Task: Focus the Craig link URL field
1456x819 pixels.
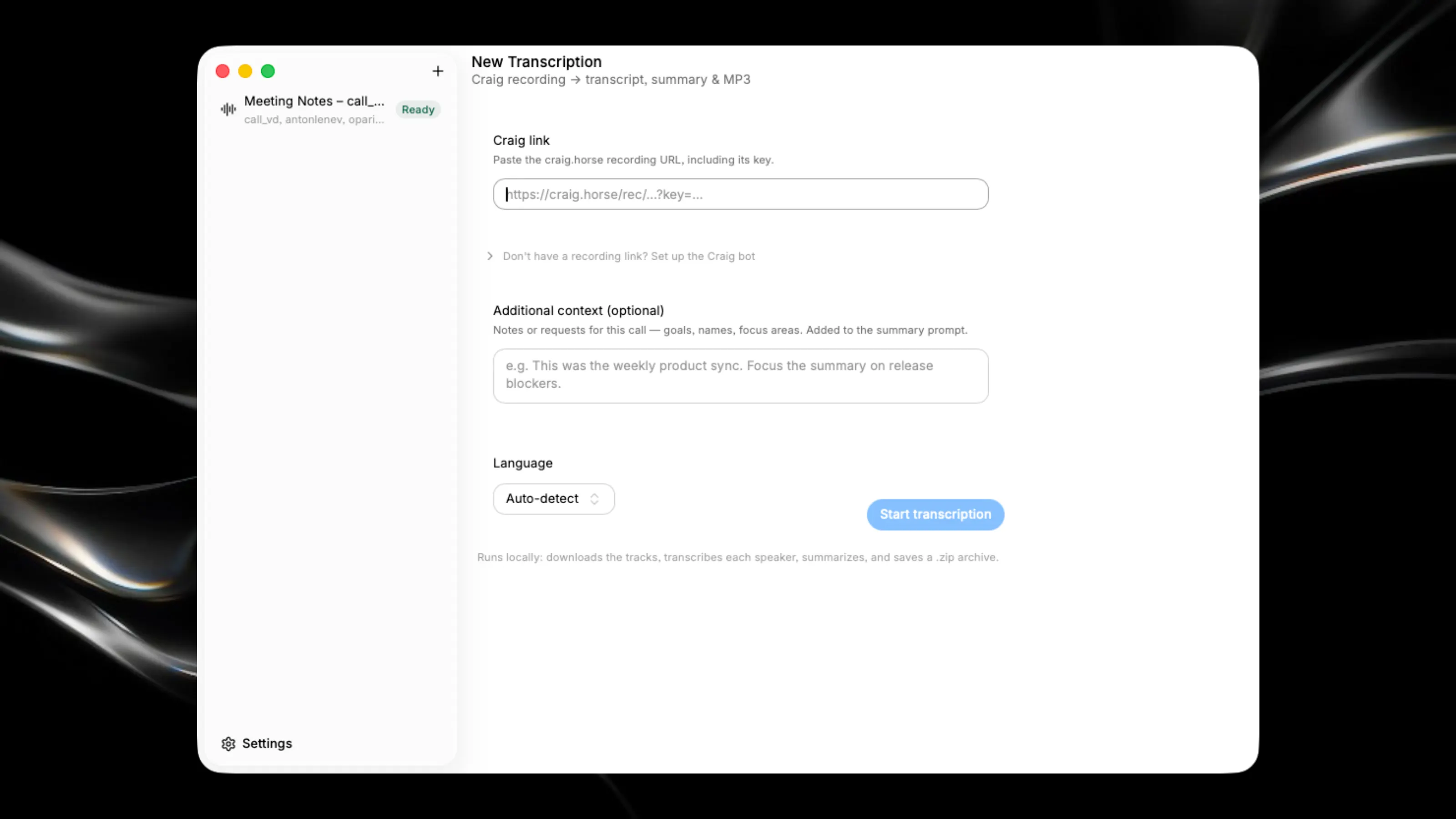Action: [740, 194]
